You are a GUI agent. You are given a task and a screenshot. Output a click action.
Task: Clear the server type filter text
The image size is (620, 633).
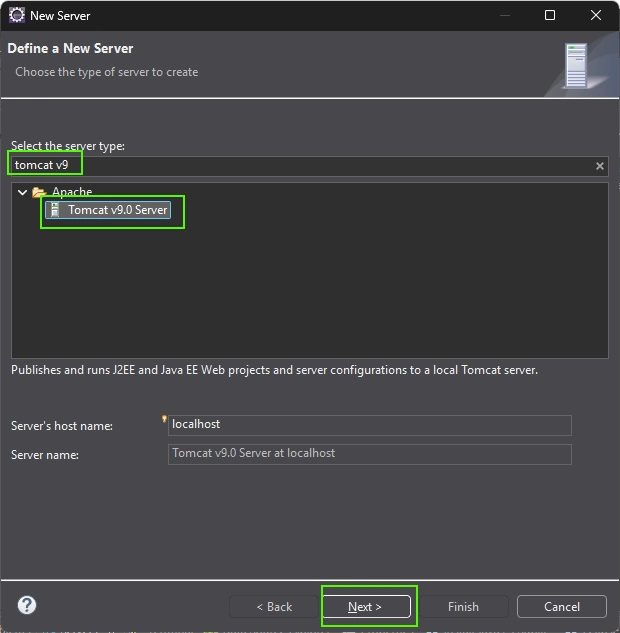pyautogui.click(x=599, y=166)
